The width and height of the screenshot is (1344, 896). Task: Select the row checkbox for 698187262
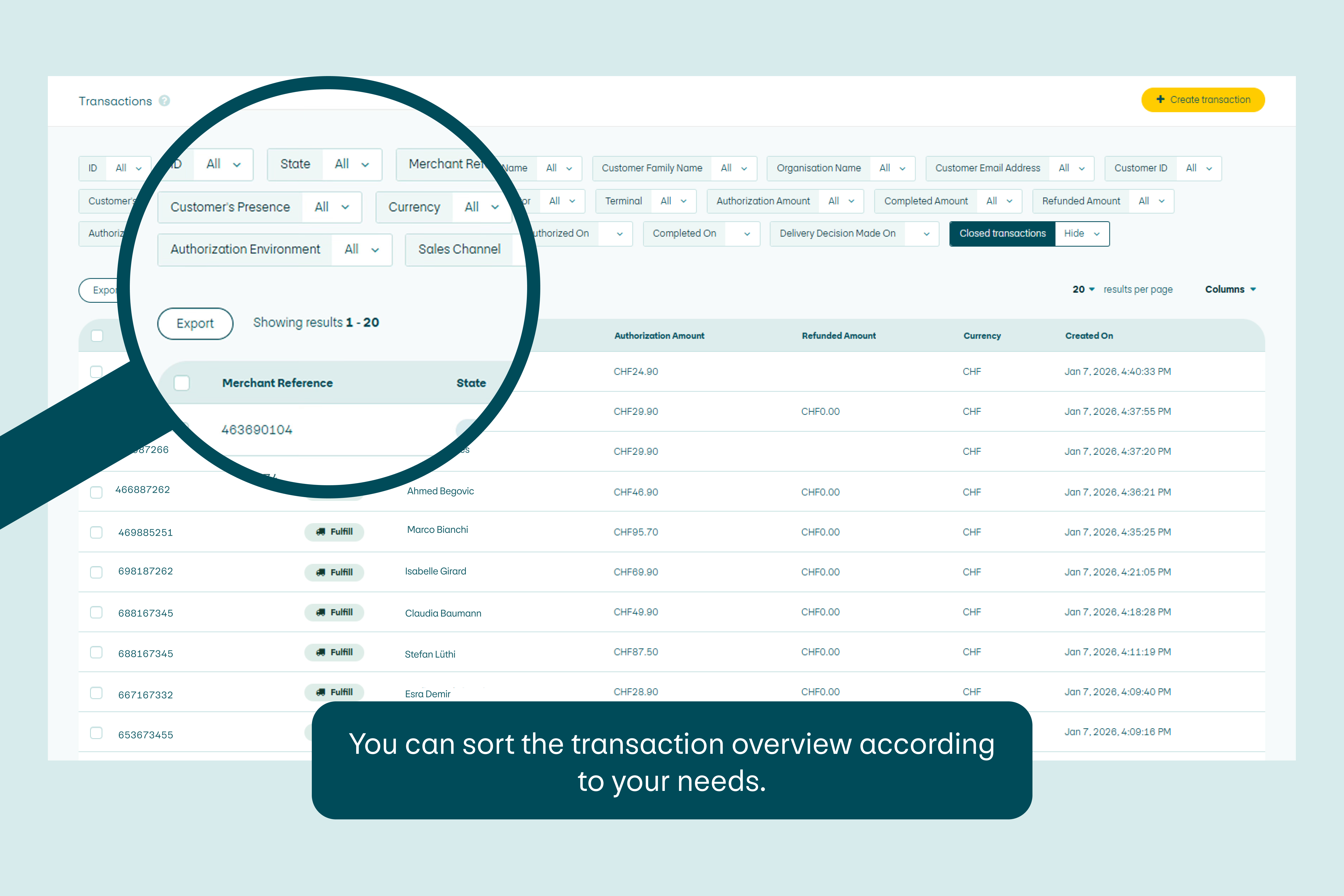tap(96, 572)
